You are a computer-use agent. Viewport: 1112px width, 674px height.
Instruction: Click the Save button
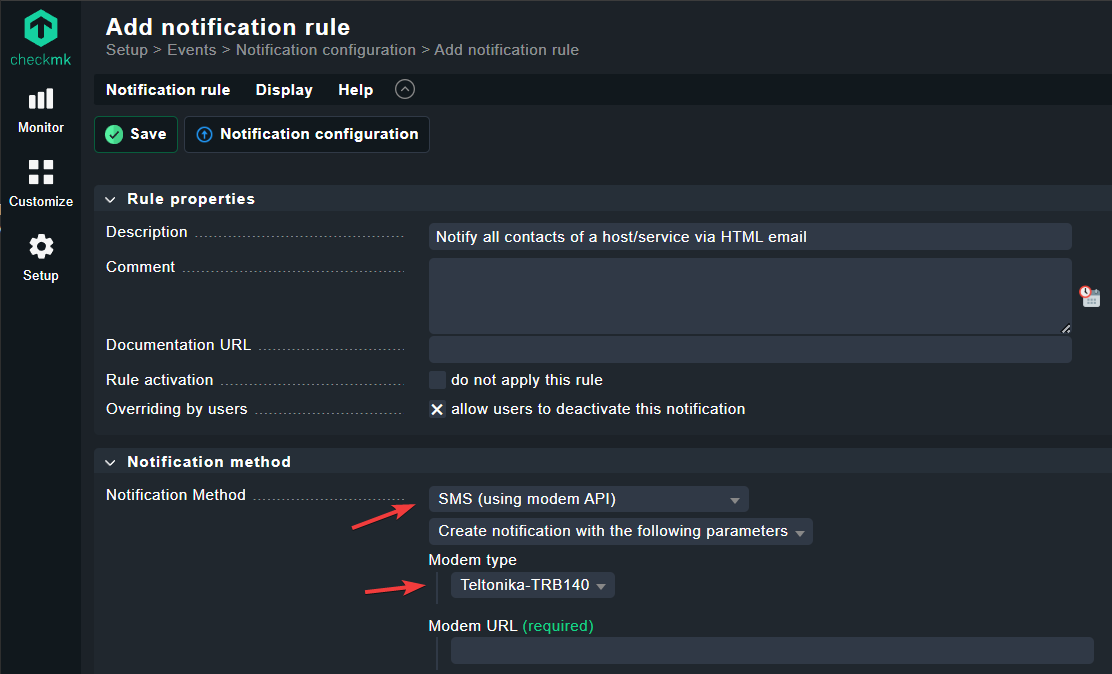pos(136,134)
